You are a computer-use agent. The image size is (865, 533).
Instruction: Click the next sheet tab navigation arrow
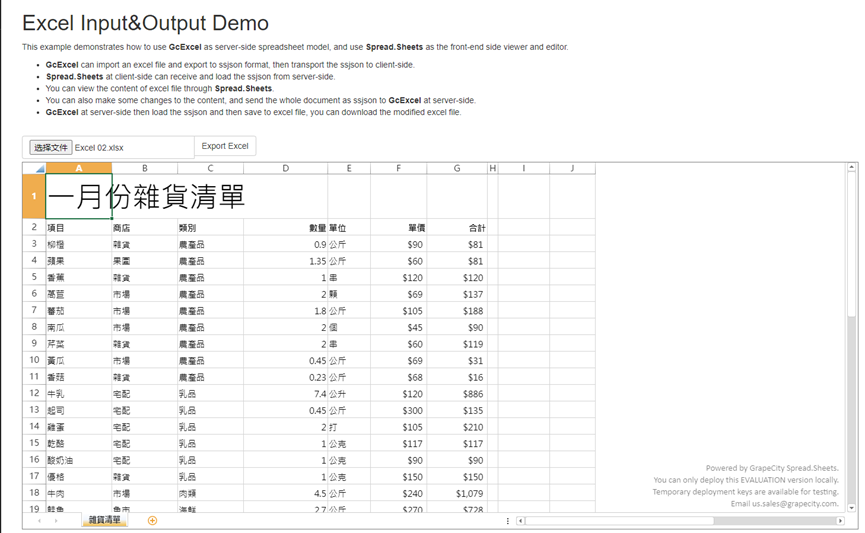(56, 520)
